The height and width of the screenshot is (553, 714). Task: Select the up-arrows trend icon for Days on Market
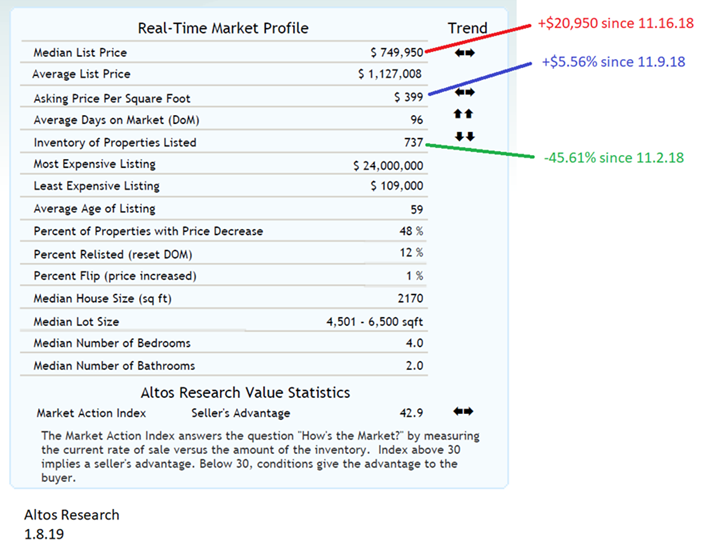tap(463, 114)
